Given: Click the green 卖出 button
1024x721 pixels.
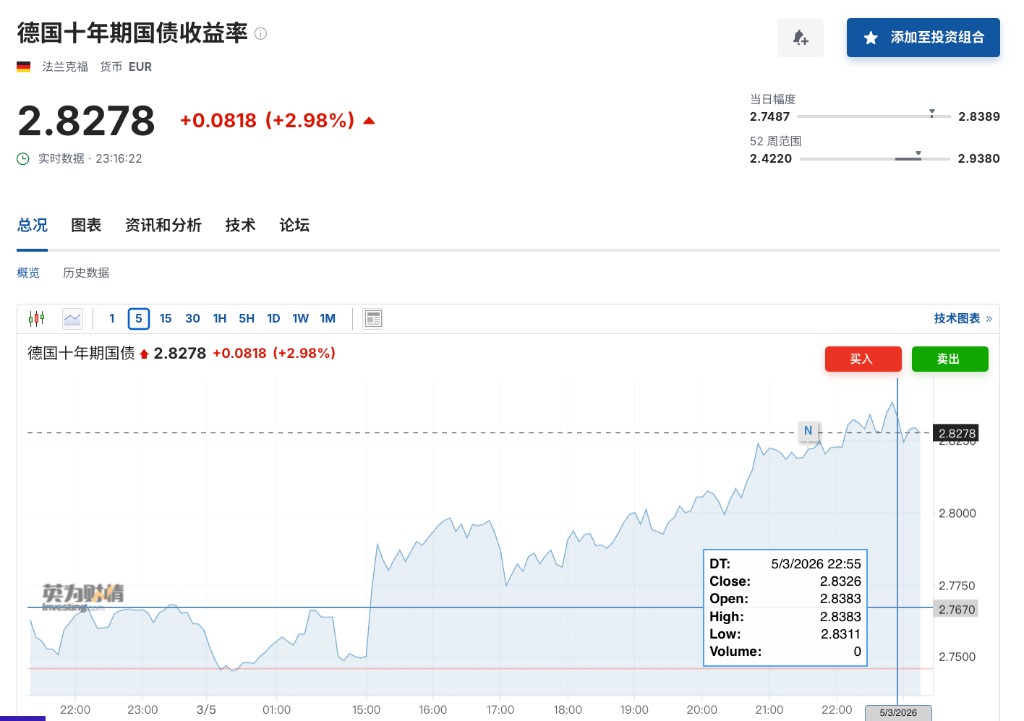Looking at the screenshot, I should click(x=949, y=359).
